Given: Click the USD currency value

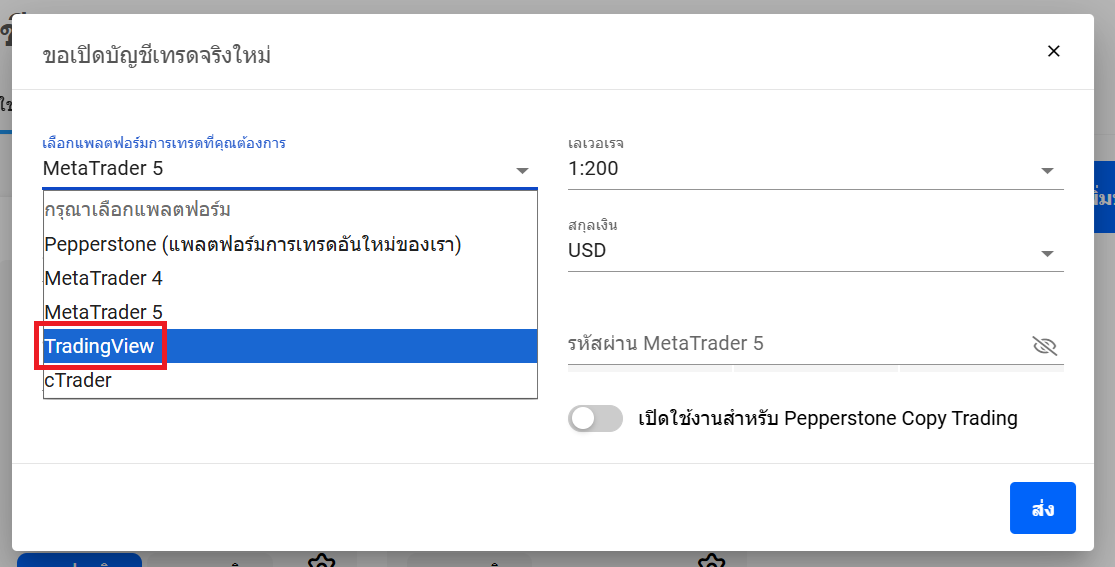Looking at the screenshot, I should [587, 251].
